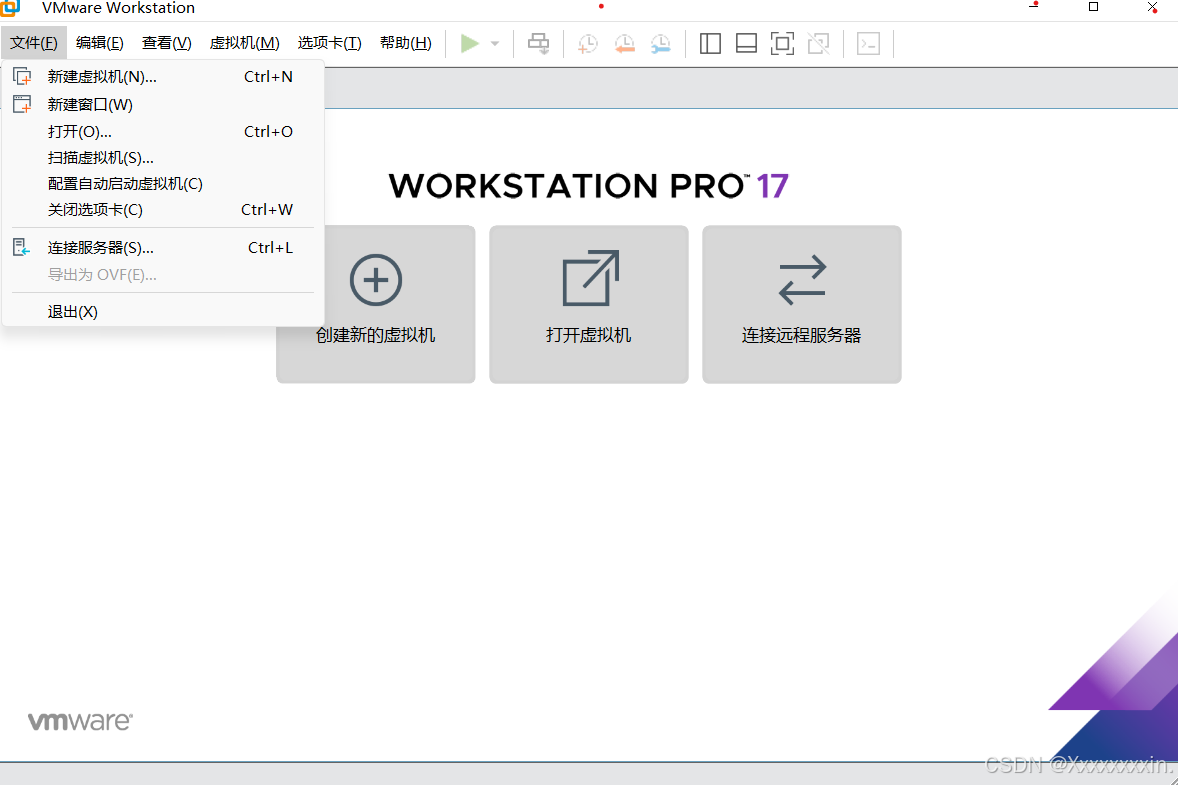
Task: Select 扫描虚拟机(S)... menu entry
Action: [x=163, y=158]
